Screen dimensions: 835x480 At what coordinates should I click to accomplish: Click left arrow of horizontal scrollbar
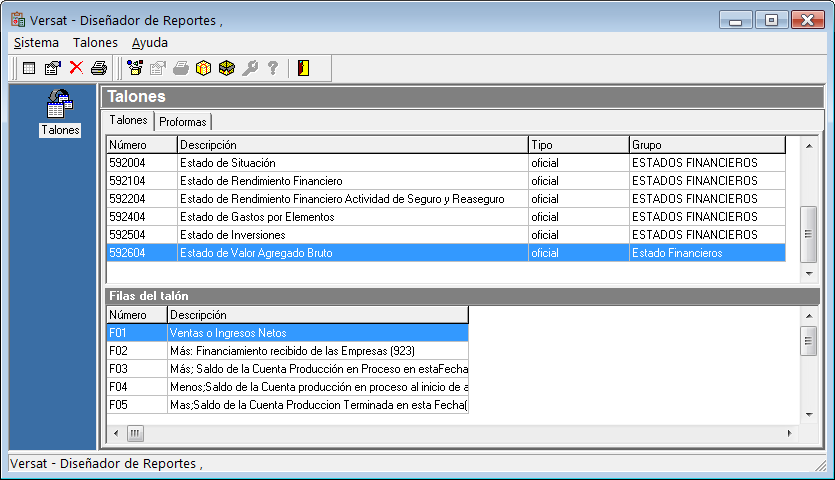[x=116, y=434]
